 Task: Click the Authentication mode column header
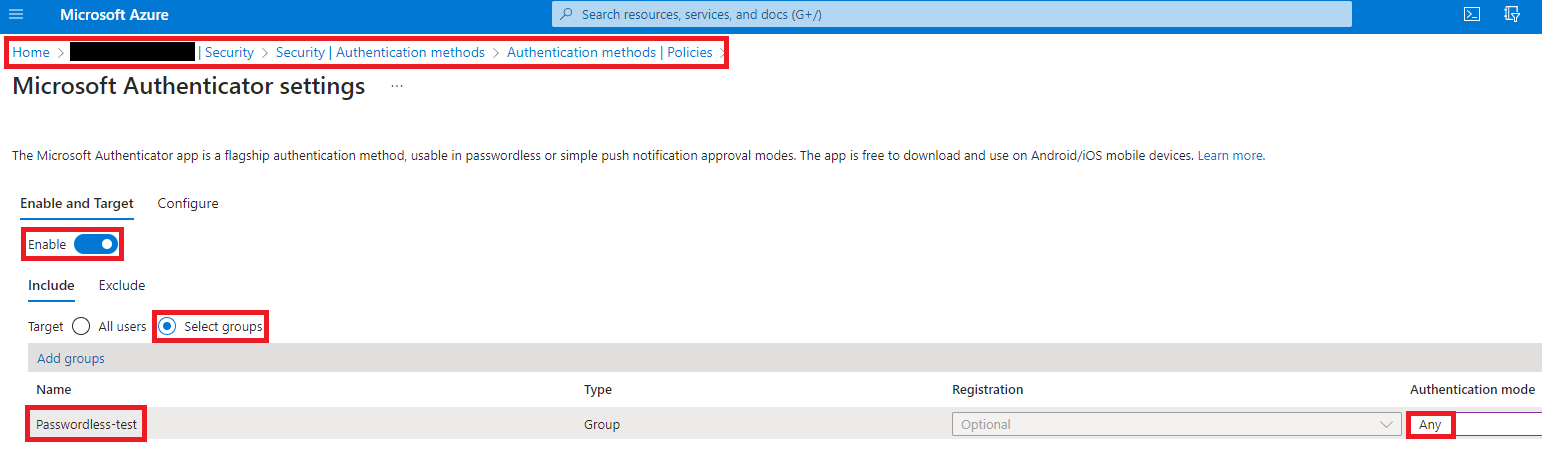coord(1472,390)
